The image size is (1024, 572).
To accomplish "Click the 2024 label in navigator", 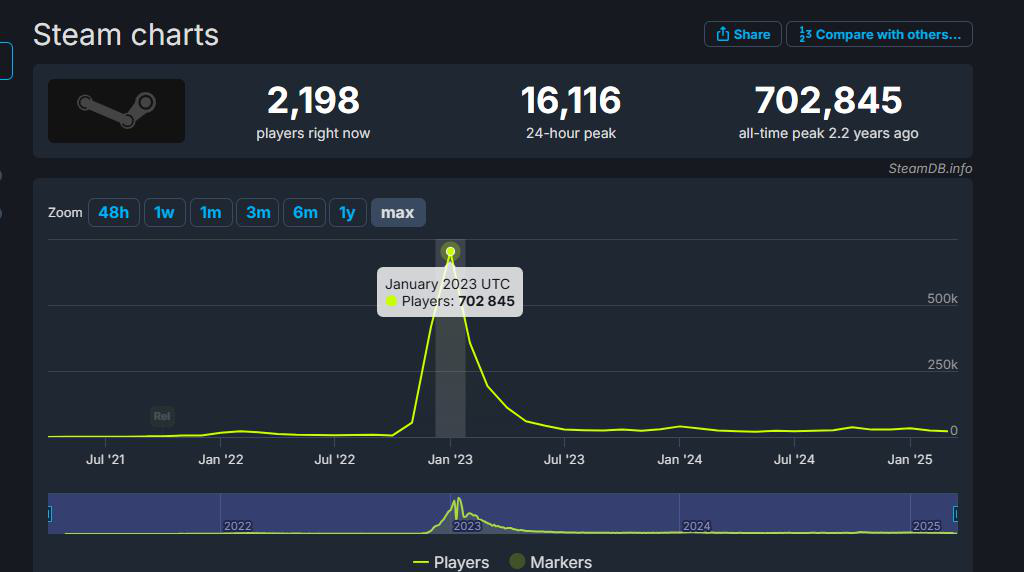I will [x=696, y=526].
